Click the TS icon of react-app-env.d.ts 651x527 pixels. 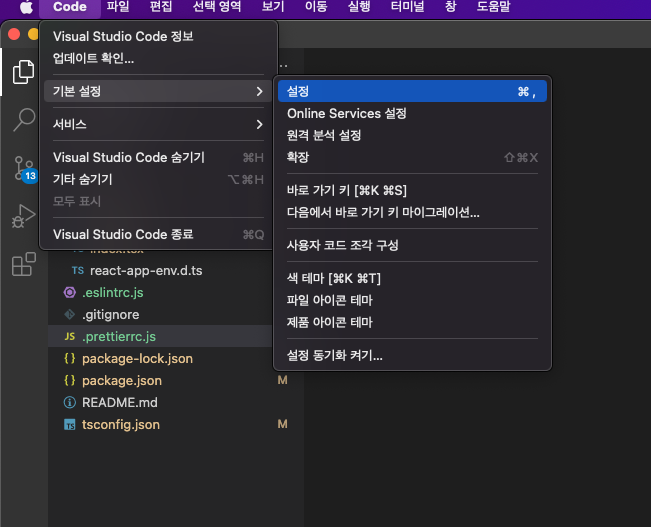[78, 271]
